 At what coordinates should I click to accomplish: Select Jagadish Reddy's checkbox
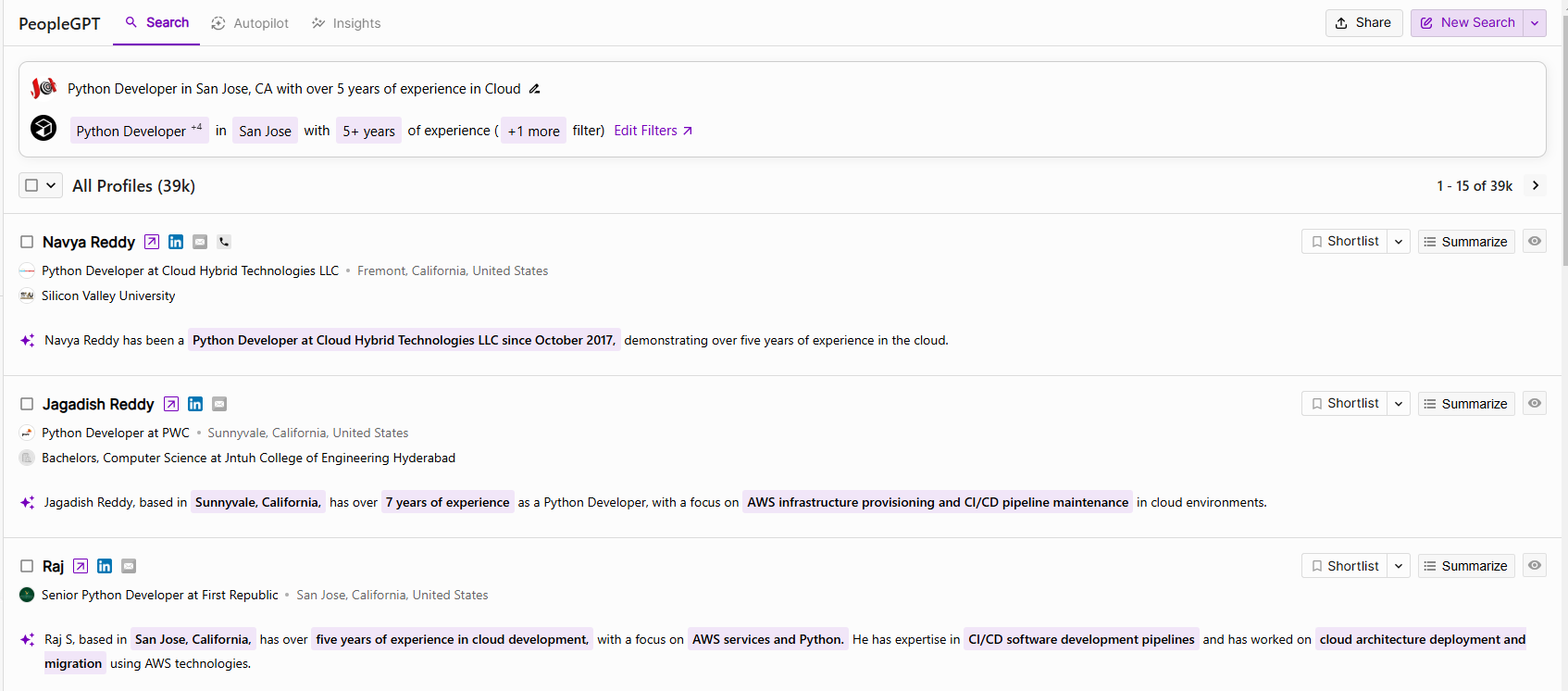pyautogui.click(x=27, y=404)
